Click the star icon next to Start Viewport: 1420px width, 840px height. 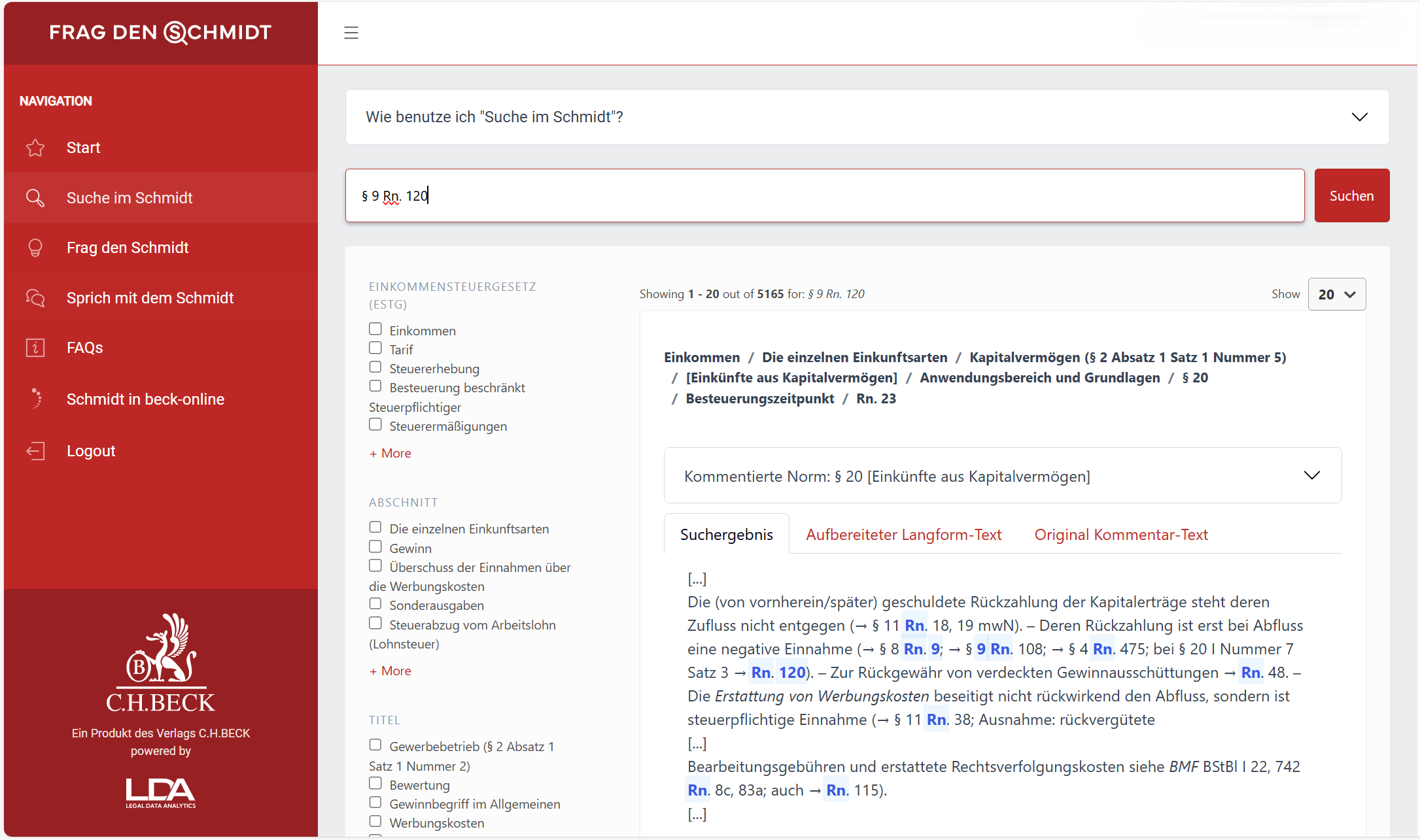click(35, 148)
